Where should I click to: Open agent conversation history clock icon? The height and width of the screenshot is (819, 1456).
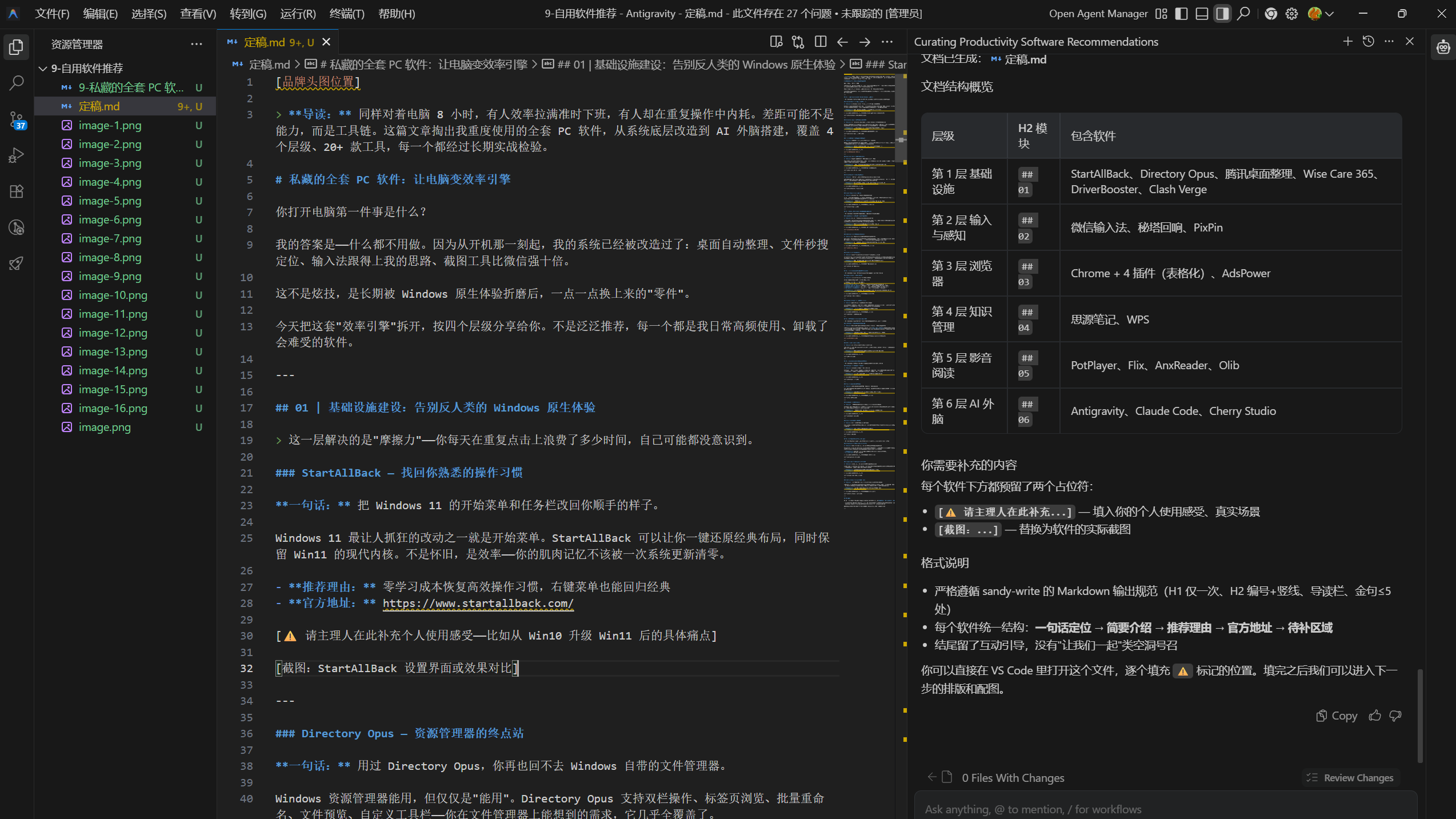[x=1369, y=41]
